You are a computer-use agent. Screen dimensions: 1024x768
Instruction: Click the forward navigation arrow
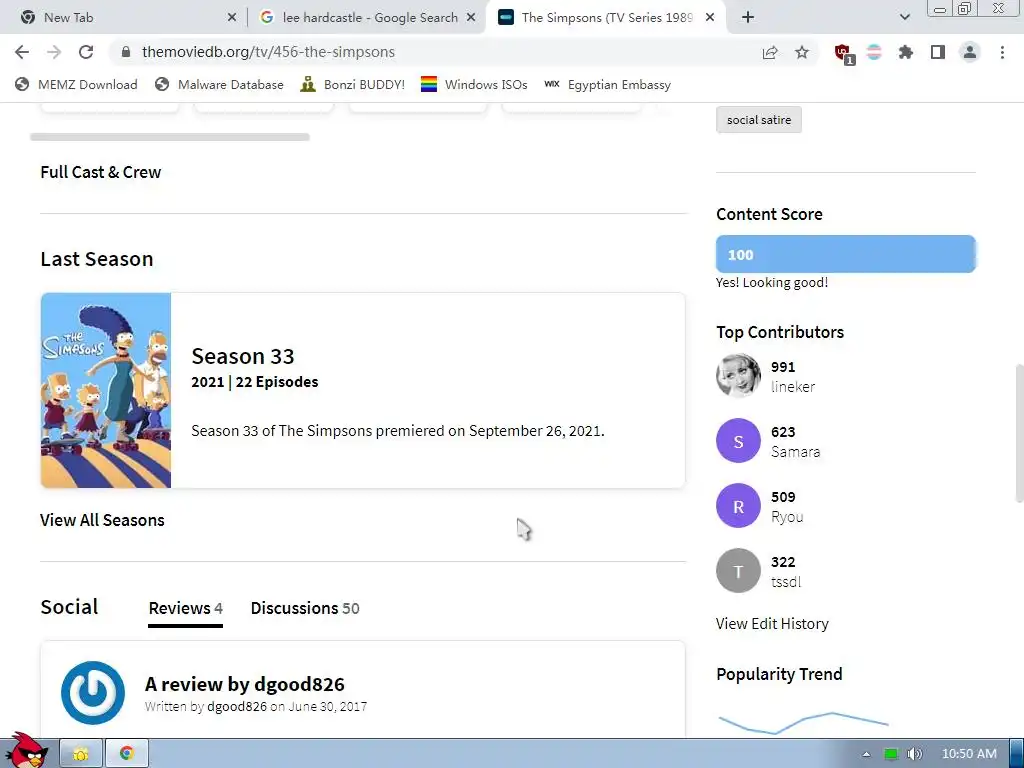click(x=54, y=52)
